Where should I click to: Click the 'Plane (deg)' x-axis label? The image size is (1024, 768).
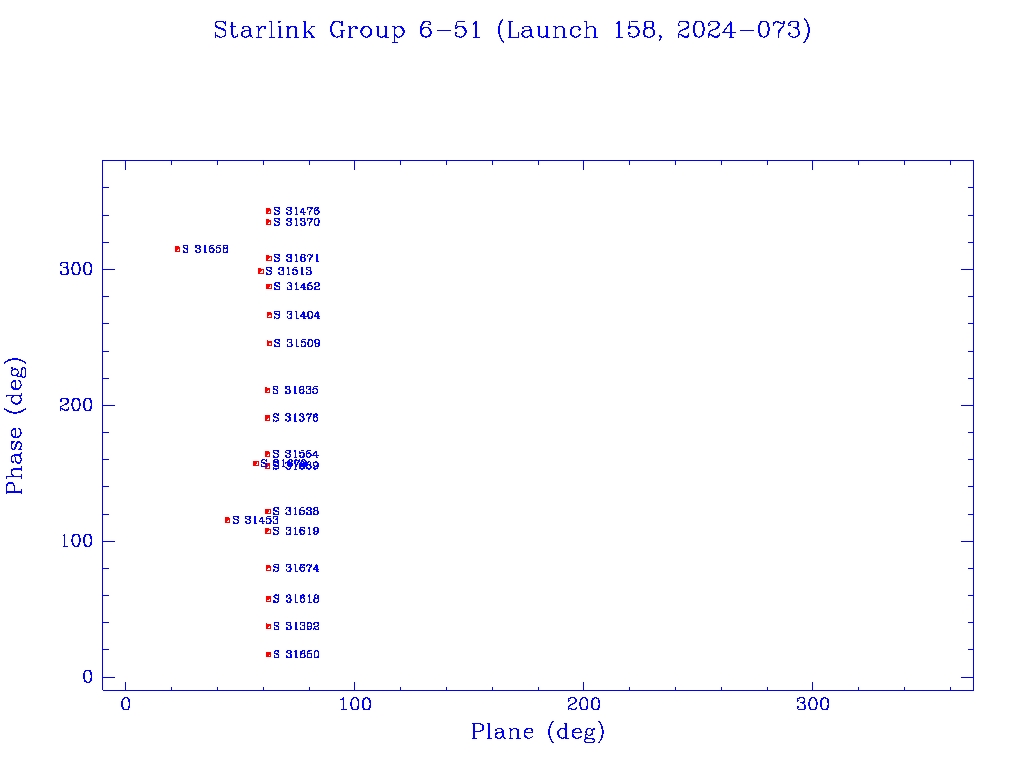pyautogui.click(x=538, y=732)
